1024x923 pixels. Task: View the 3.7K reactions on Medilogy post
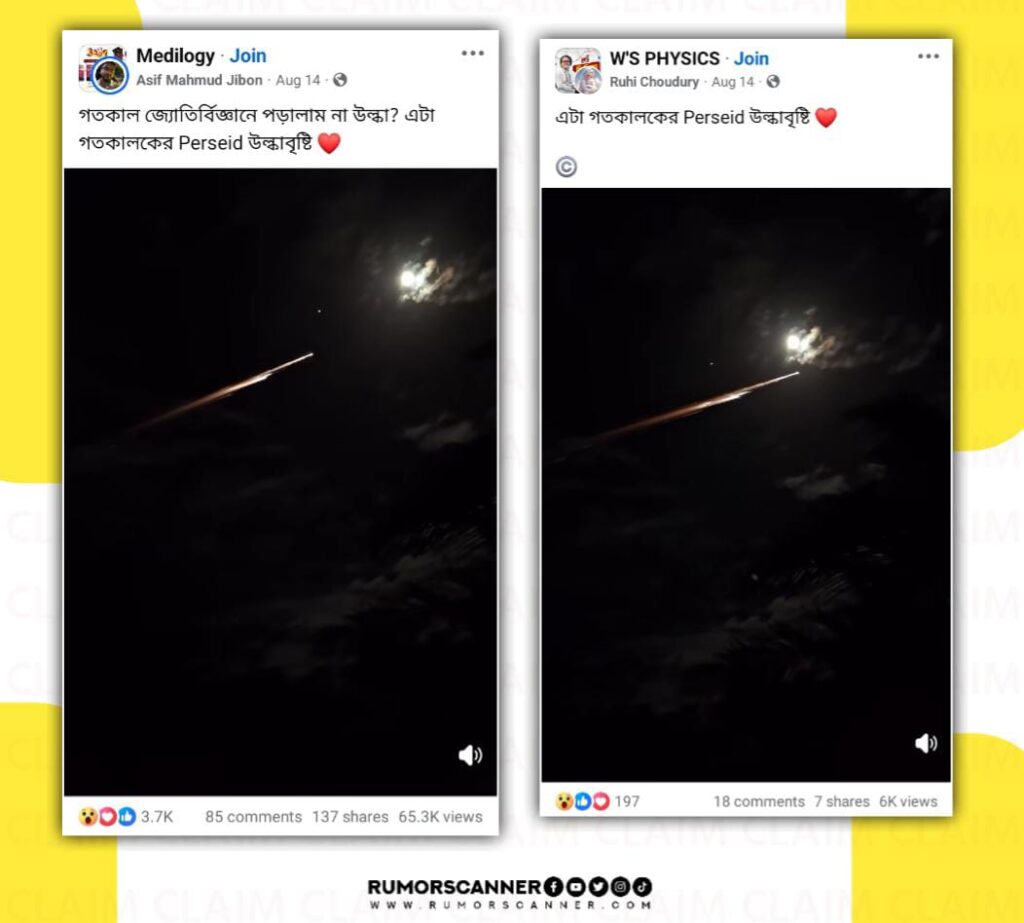[x=125, y=817]
